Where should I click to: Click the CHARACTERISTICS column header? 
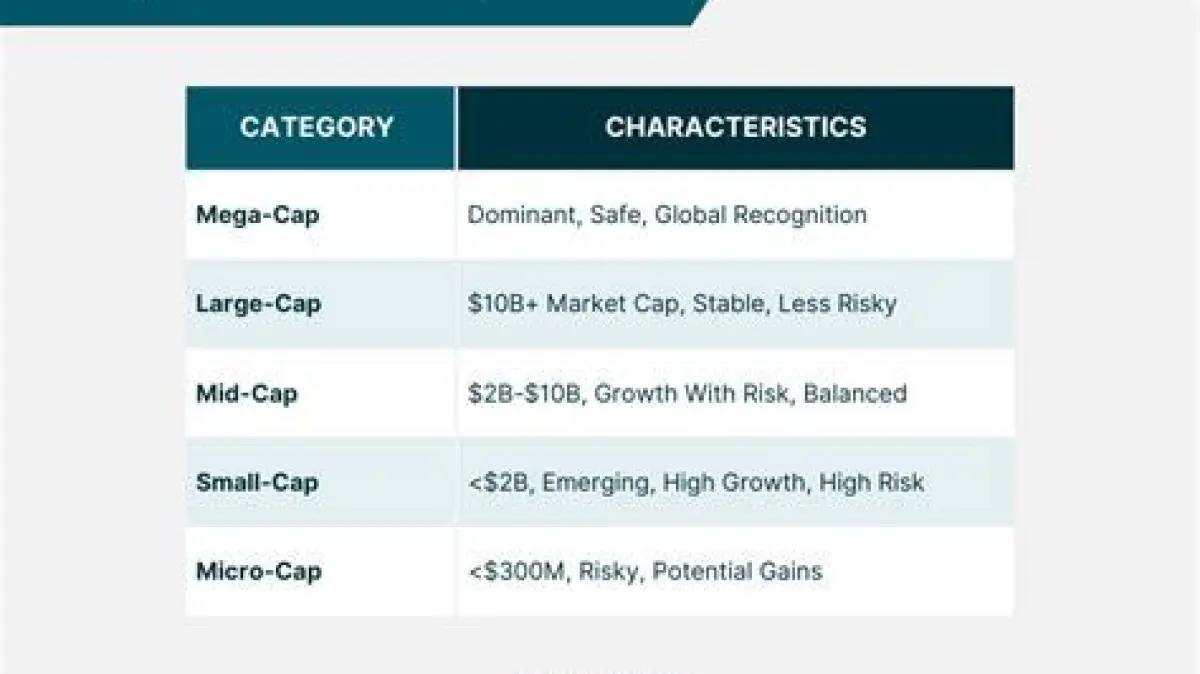point(735,127)
